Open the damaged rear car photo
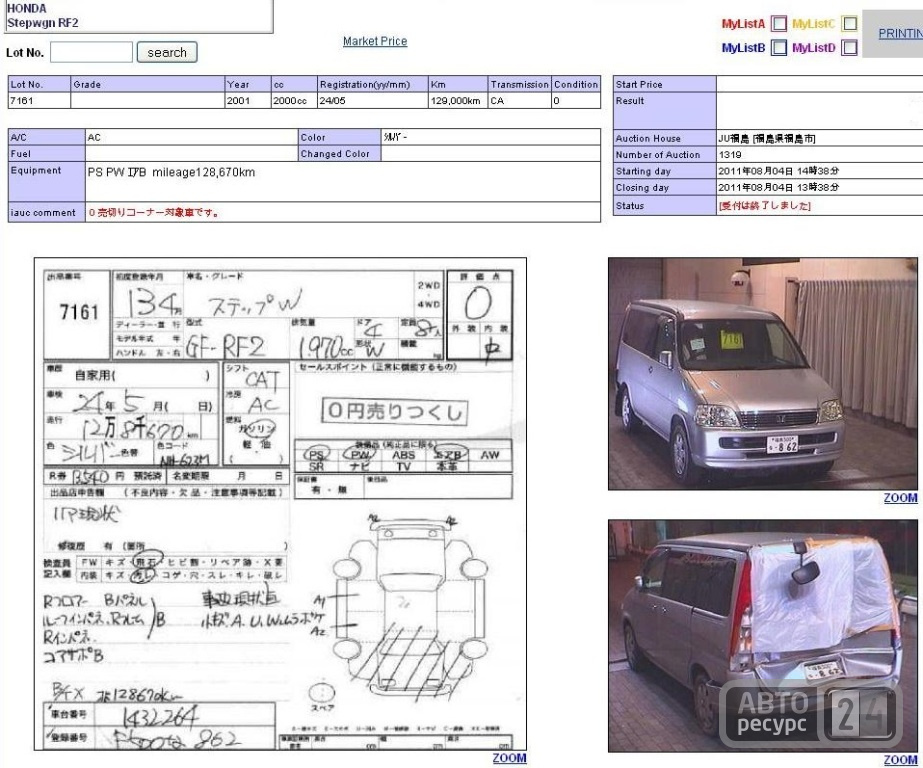The height and width of the screenshot is (768, 923). click(x=763, y=636)
